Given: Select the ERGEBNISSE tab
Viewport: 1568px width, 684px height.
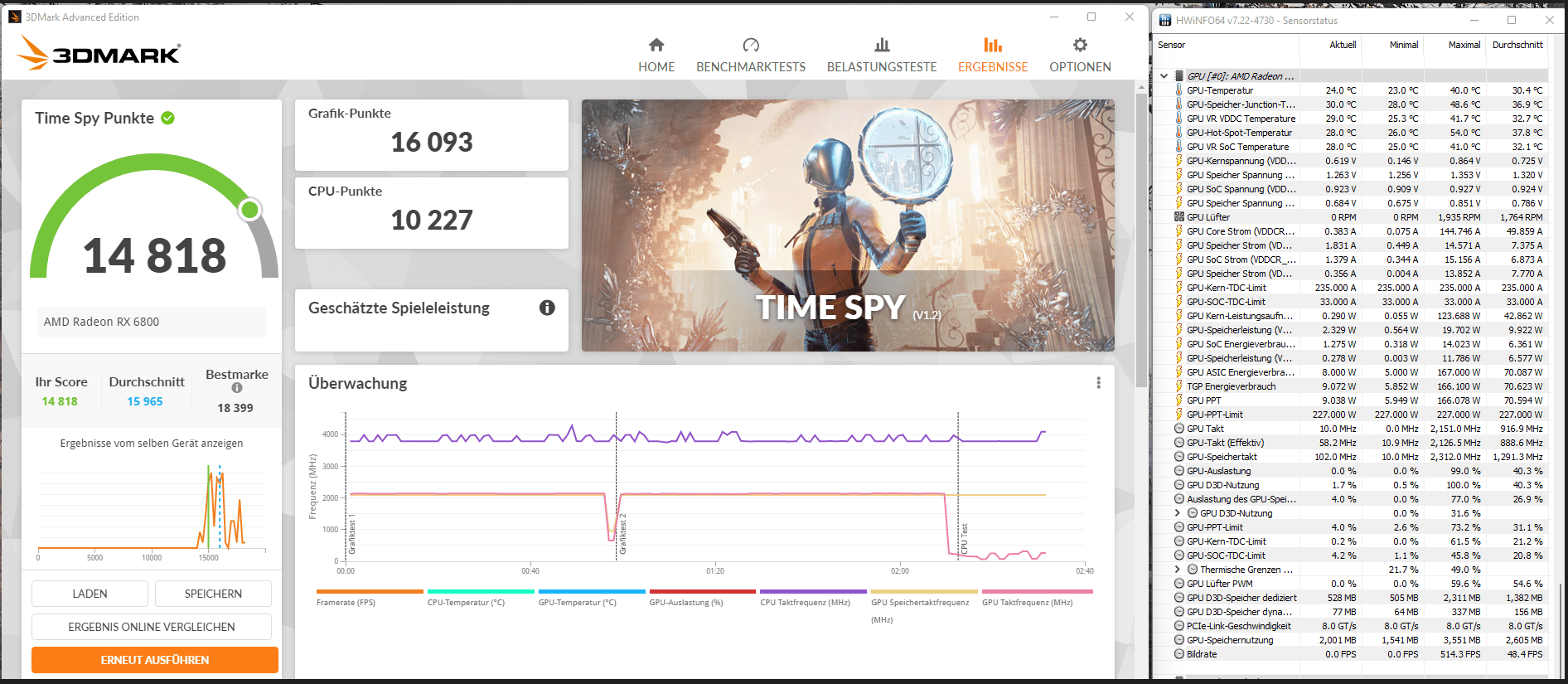Looking at the screenshot, I should point(993,56).
